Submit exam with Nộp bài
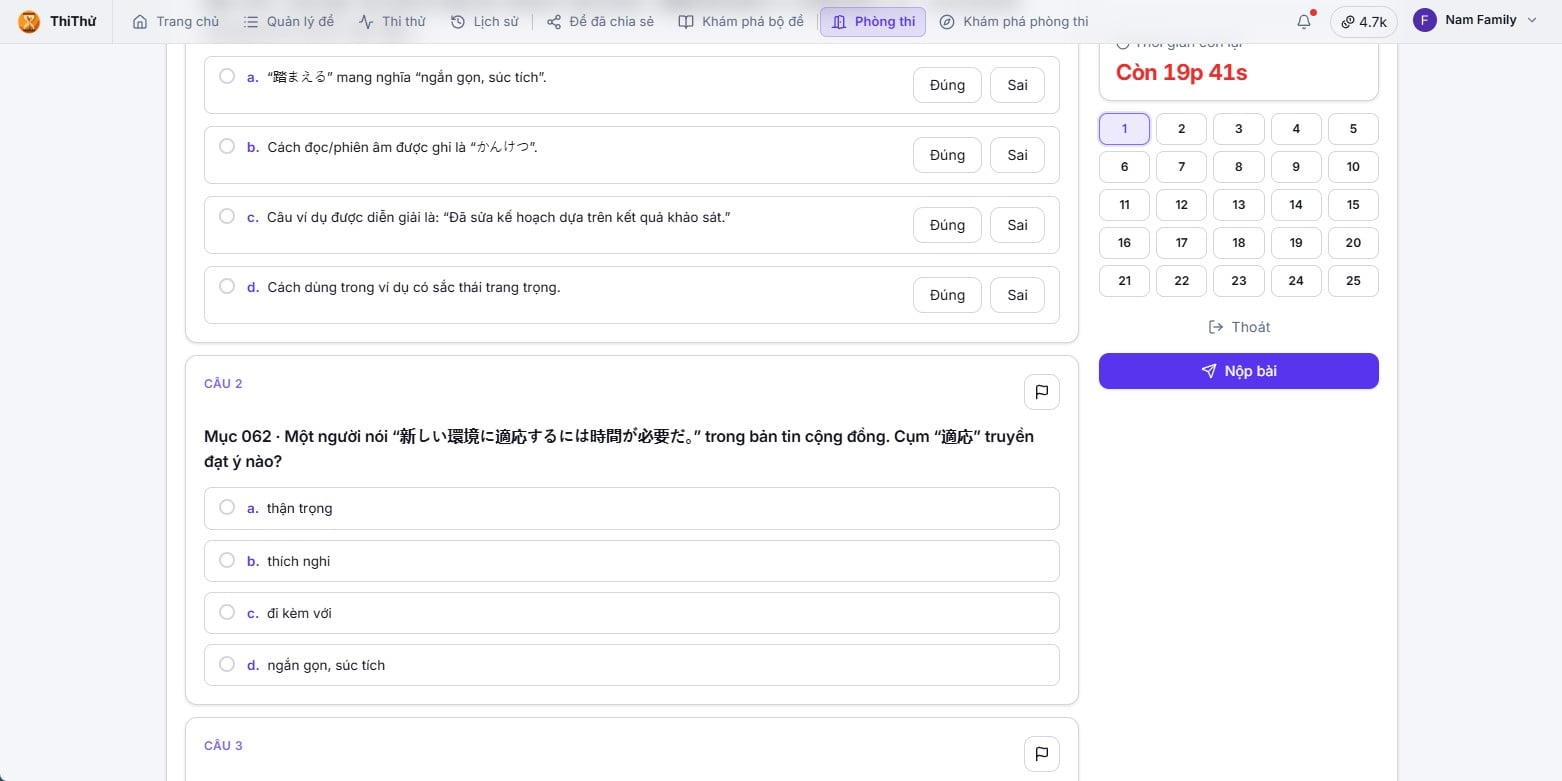This screenshot has height=781, width=1562. pos(1238,371)
